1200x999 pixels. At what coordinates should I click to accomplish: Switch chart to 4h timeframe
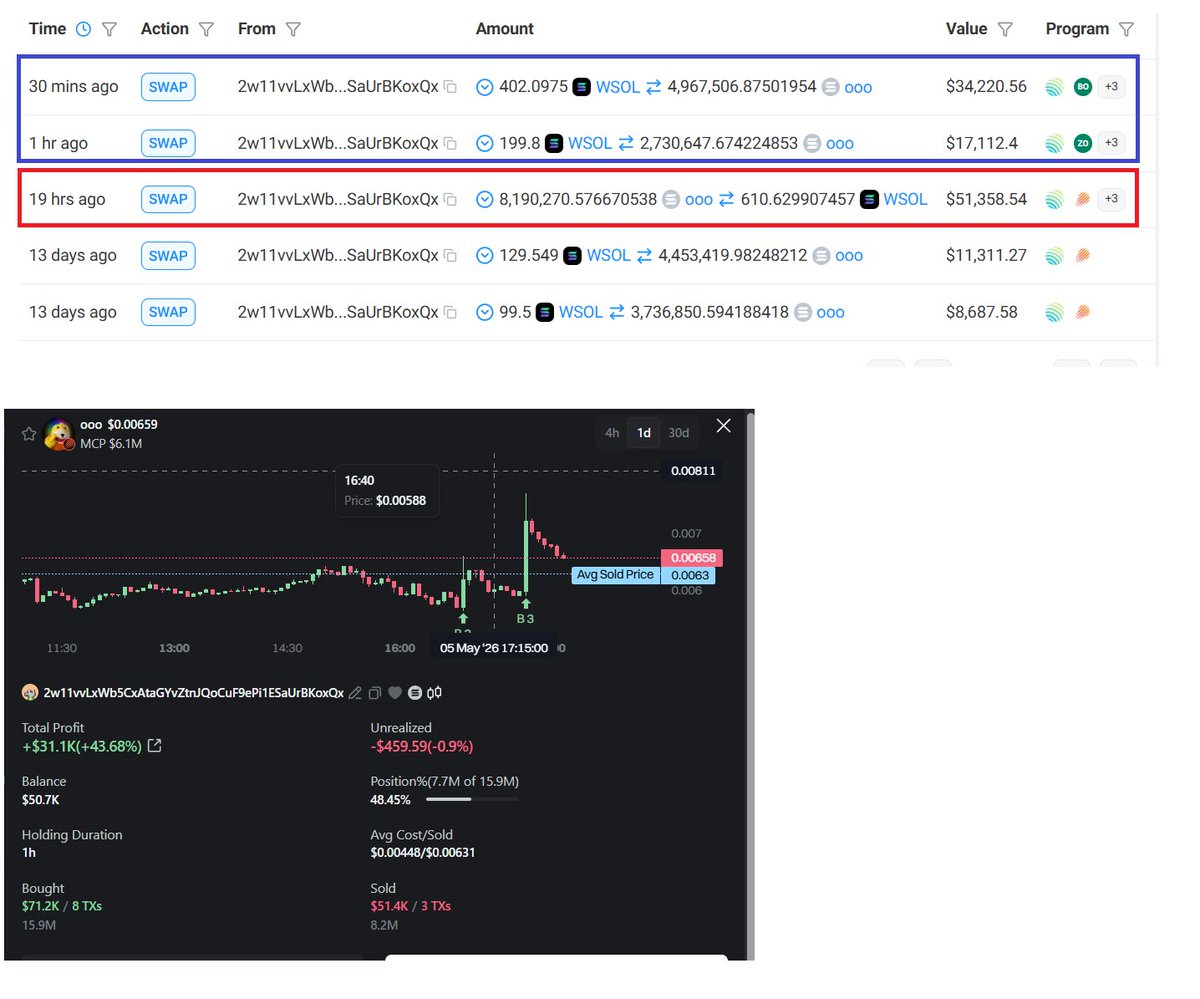612,433
